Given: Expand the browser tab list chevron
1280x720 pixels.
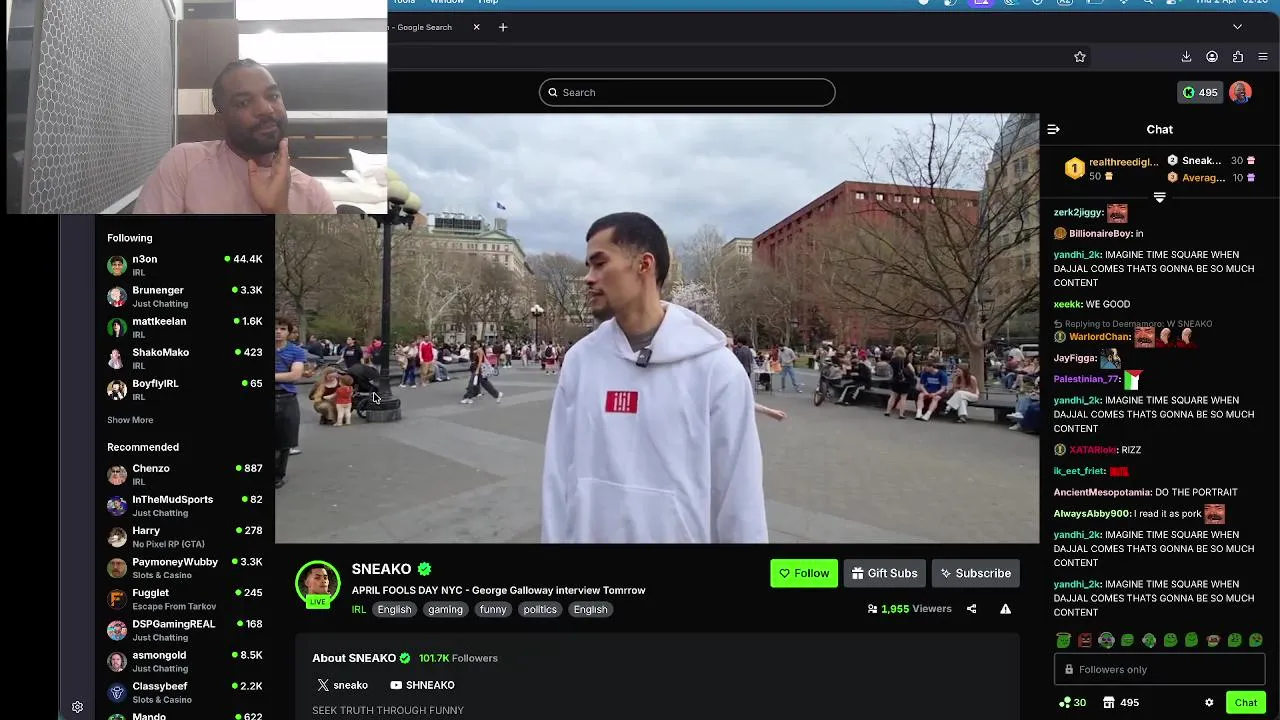Looking at the screenshot, I should click(1237, 27).
